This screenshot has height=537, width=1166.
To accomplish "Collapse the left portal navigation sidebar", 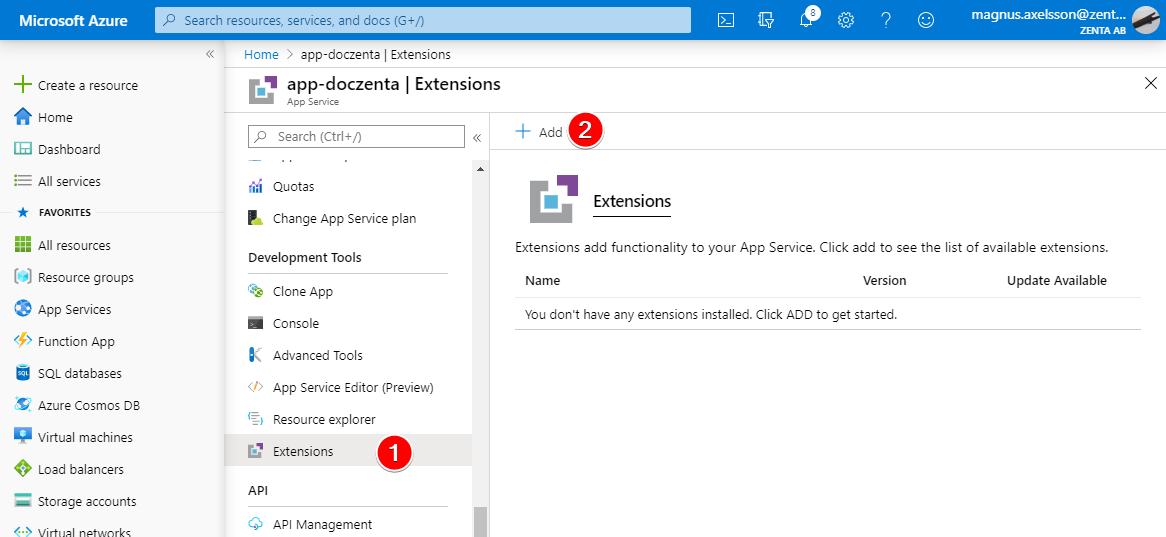I will click(210, 54).
